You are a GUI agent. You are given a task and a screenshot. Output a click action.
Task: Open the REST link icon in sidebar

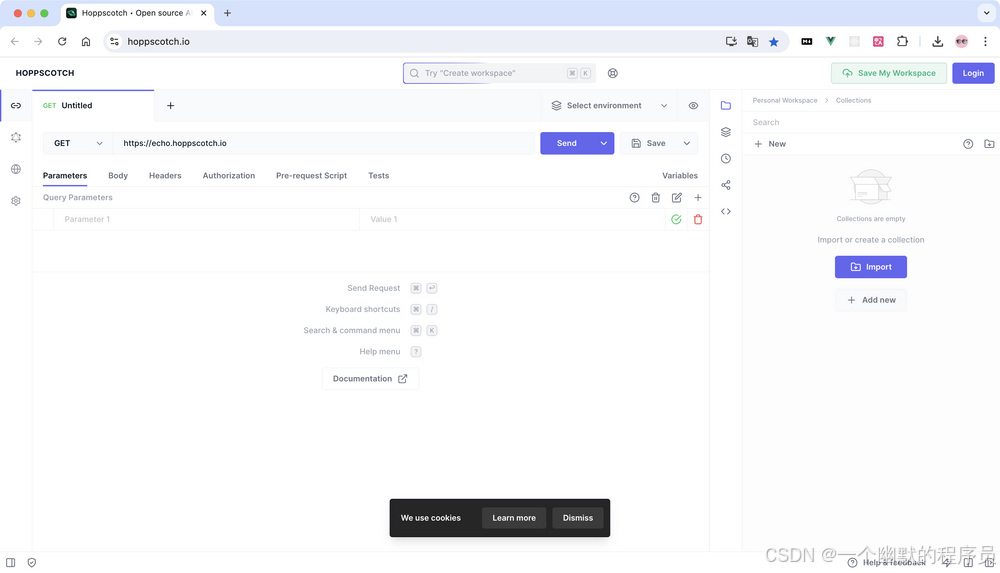pos(16,105)
